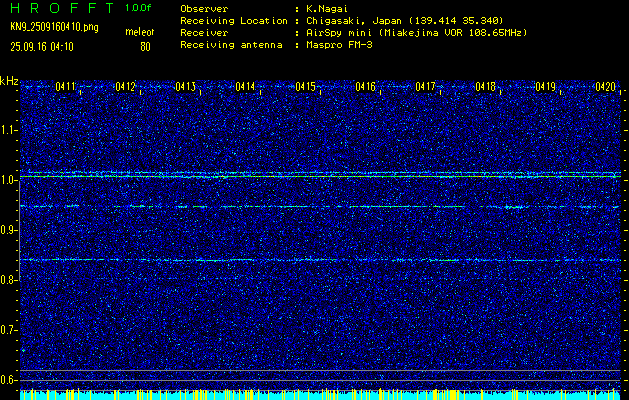629x400 pixels.
Task: Select the 0.9 frequency axis label
Action: (8, 230)
